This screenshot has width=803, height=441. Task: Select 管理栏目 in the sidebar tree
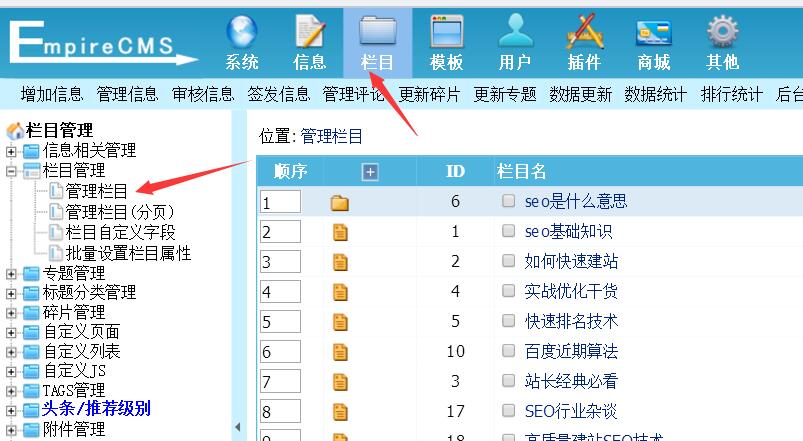pos(96,191)
